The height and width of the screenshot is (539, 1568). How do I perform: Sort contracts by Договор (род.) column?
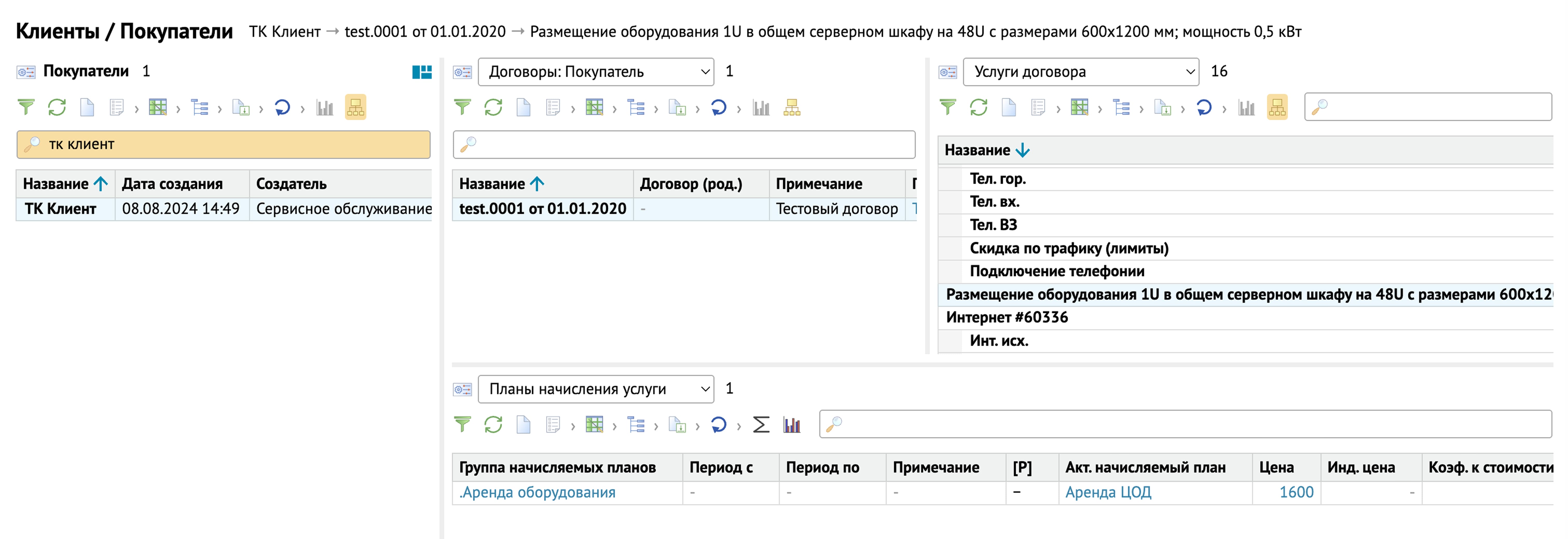pyautogui.click(x=701, y=184)
